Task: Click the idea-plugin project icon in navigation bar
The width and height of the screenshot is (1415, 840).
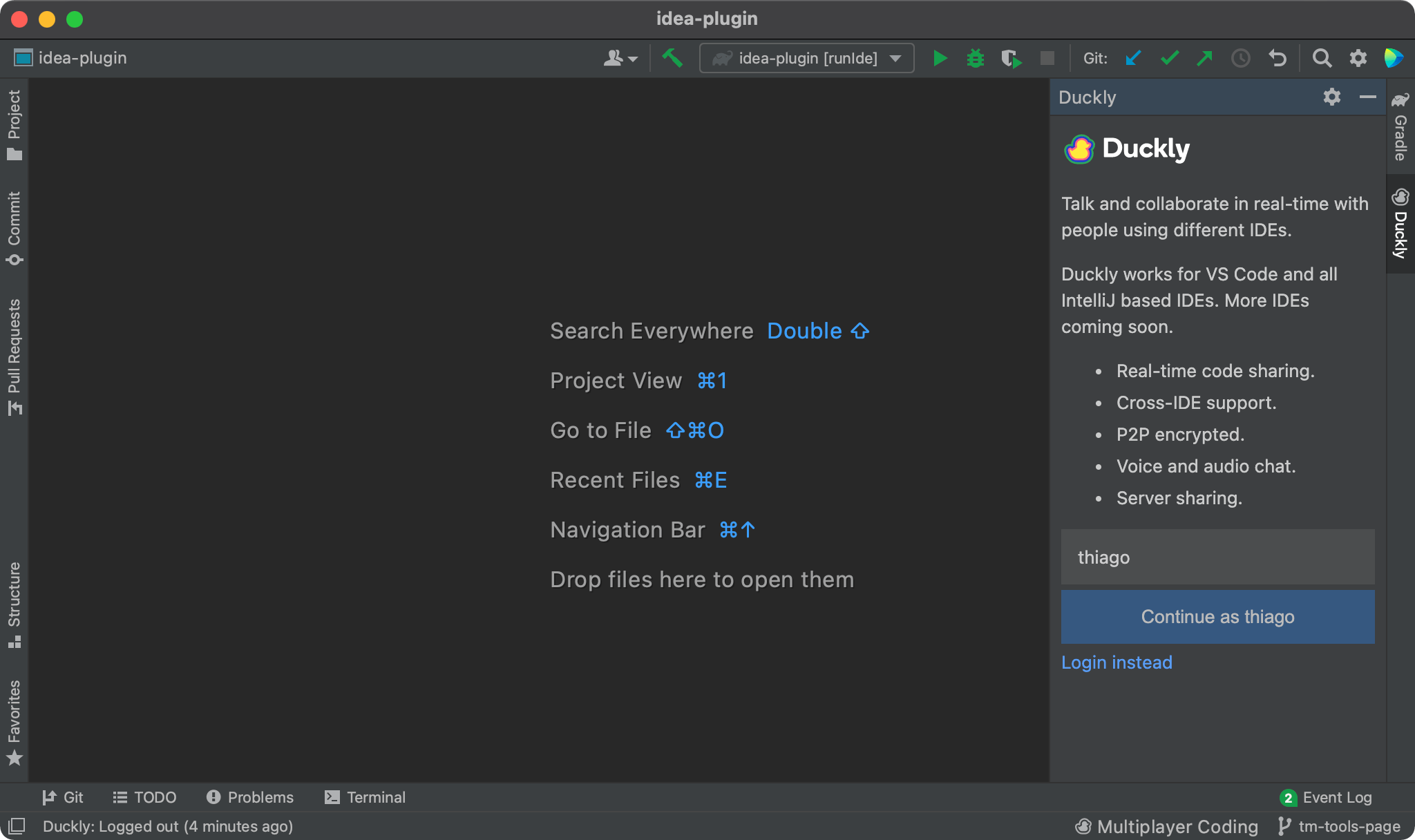Action: coord(23,58)
